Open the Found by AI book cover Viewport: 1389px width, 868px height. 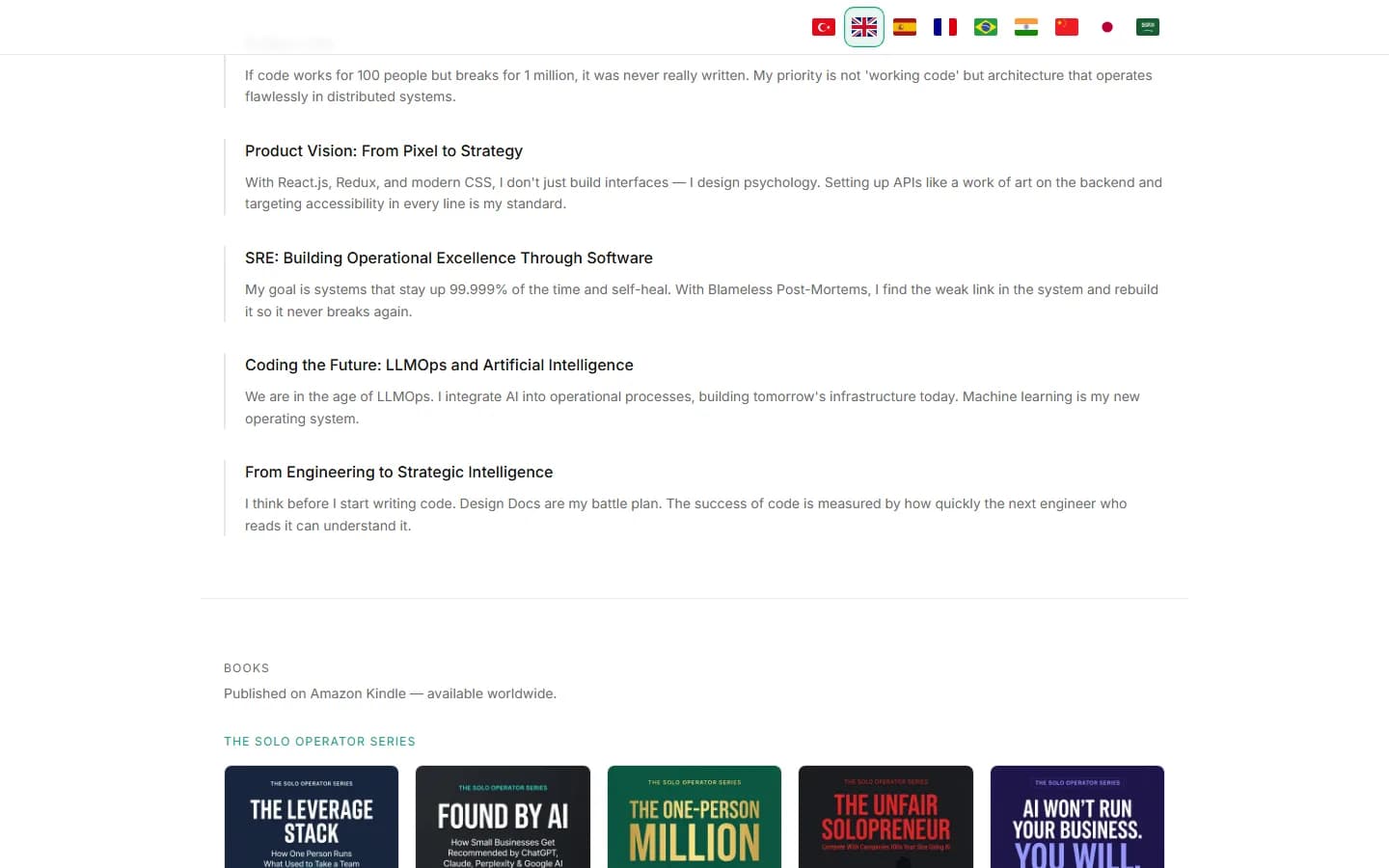tap(503, 817)
